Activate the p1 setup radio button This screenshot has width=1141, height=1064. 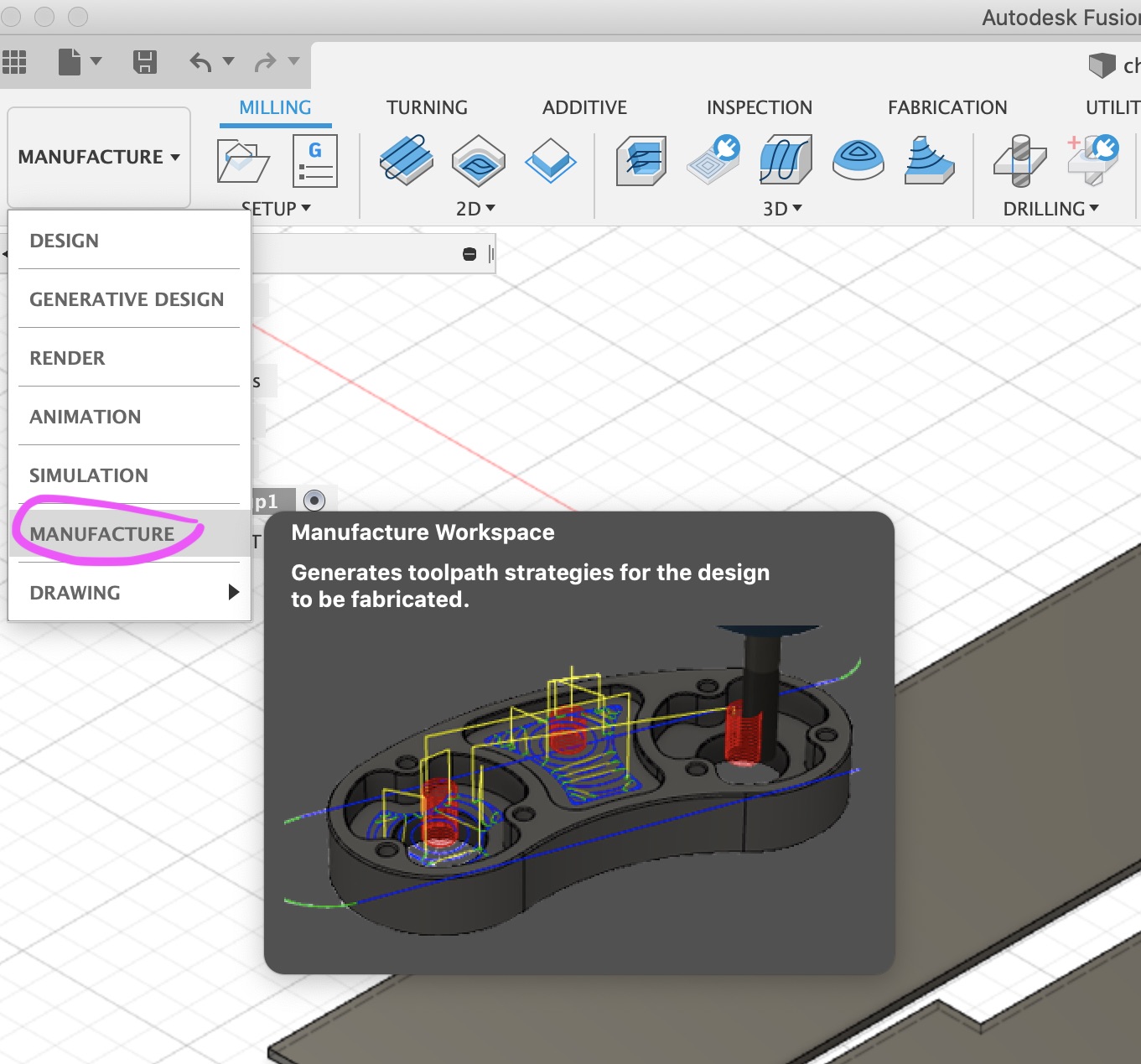(314, 501)
